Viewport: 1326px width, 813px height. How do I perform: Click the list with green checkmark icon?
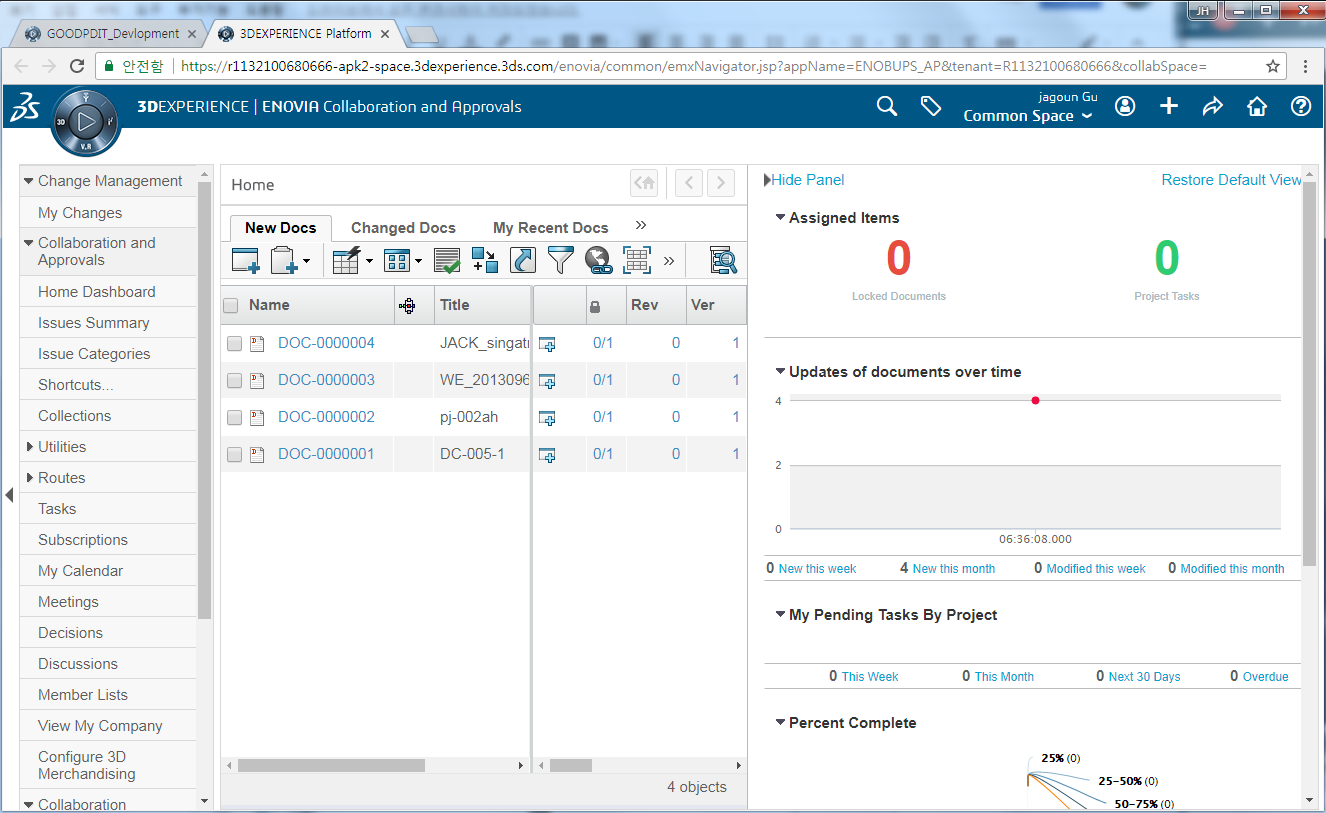pos(446,261)
